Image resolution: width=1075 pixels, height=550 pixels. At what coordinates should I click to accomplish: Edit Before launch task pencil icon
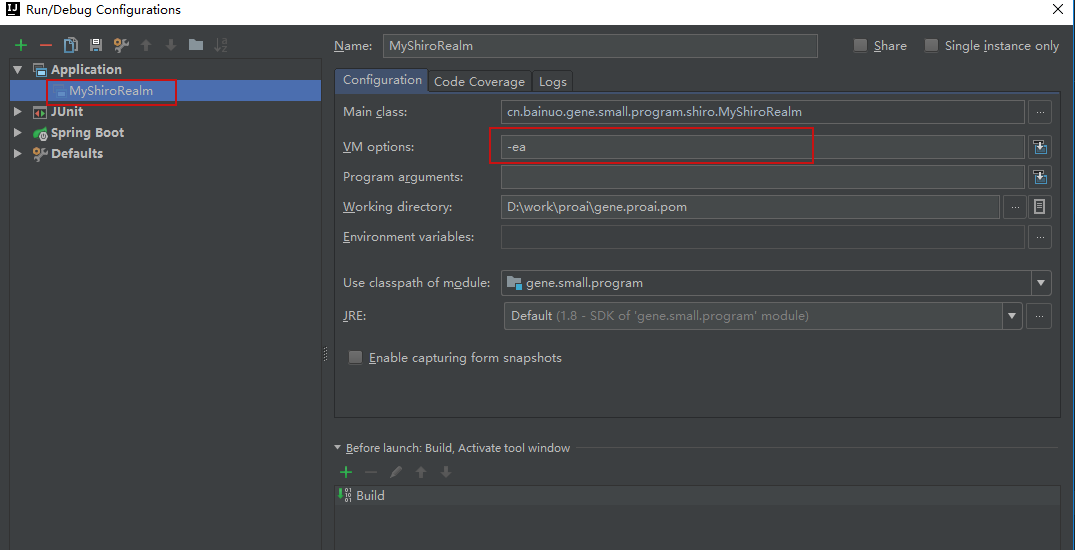click(396, 472)
